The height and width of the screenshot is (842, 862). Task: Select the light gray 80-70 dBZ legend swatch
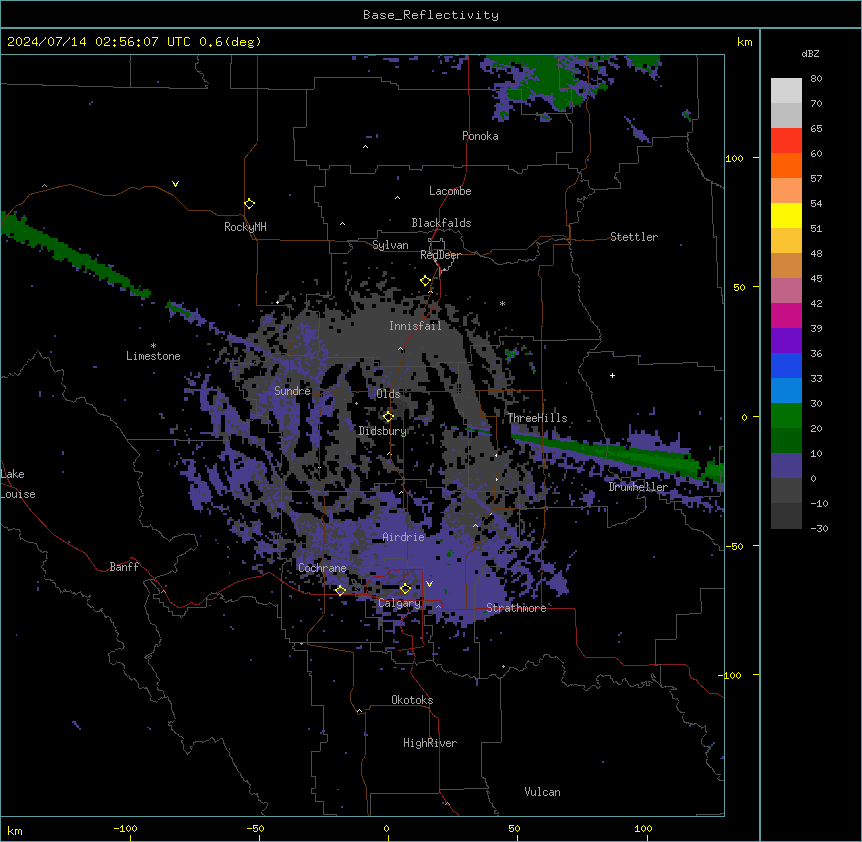coord(786,91)
